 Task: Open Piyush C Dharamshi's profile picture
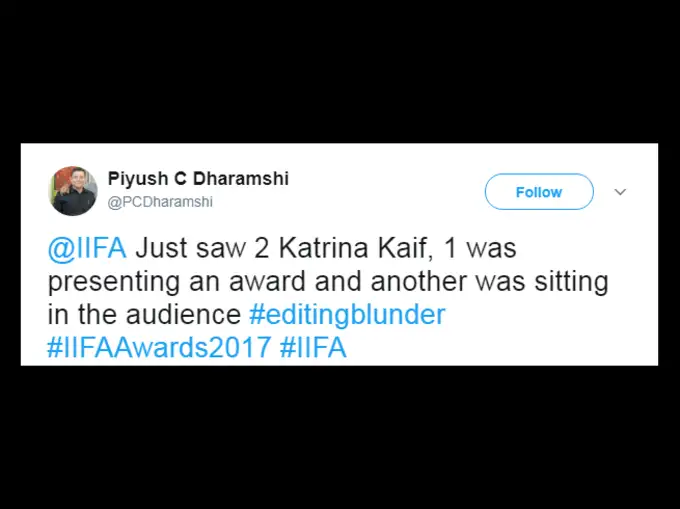click(73, 191)
